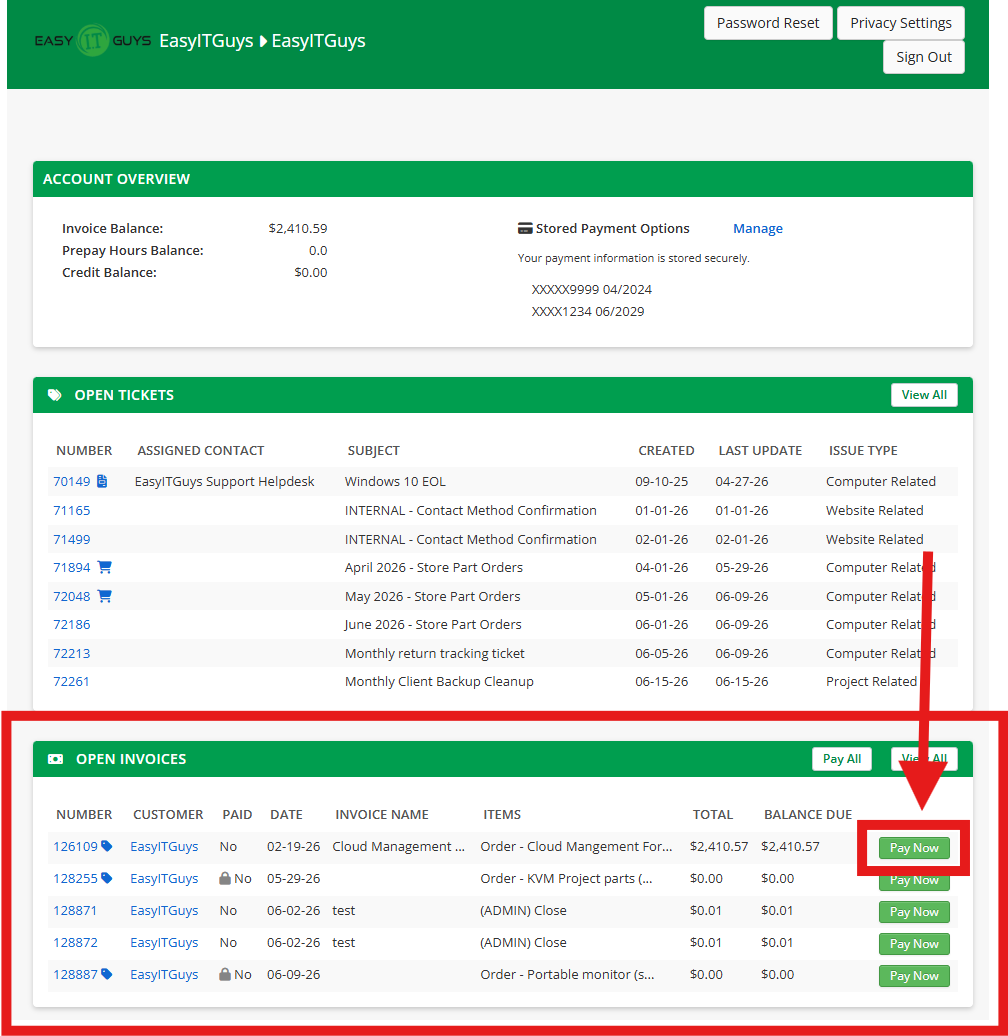View All open tickets
The width and height of the screenshot is (1008, 1036).
click(x=924, y=395)
